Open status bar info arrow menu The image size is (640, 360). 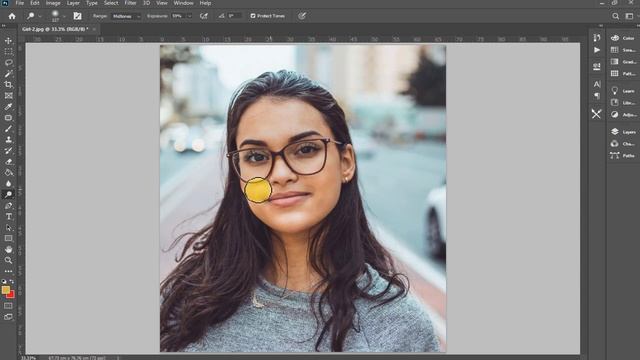click(119, 358)
